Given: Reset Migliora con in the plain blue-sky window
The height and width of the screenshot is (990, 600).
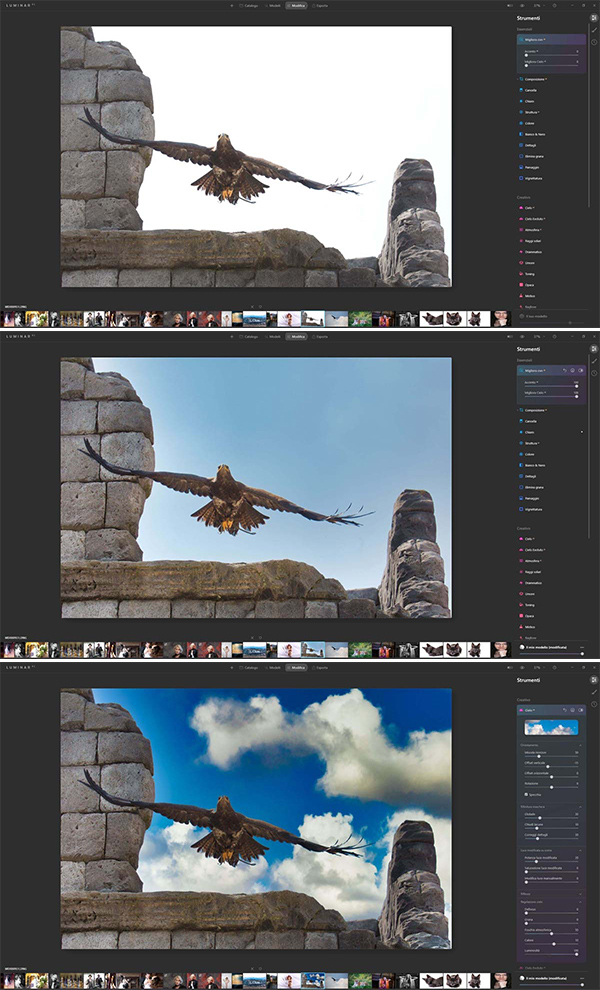Looking at the screenshot, I should point(566,371).
